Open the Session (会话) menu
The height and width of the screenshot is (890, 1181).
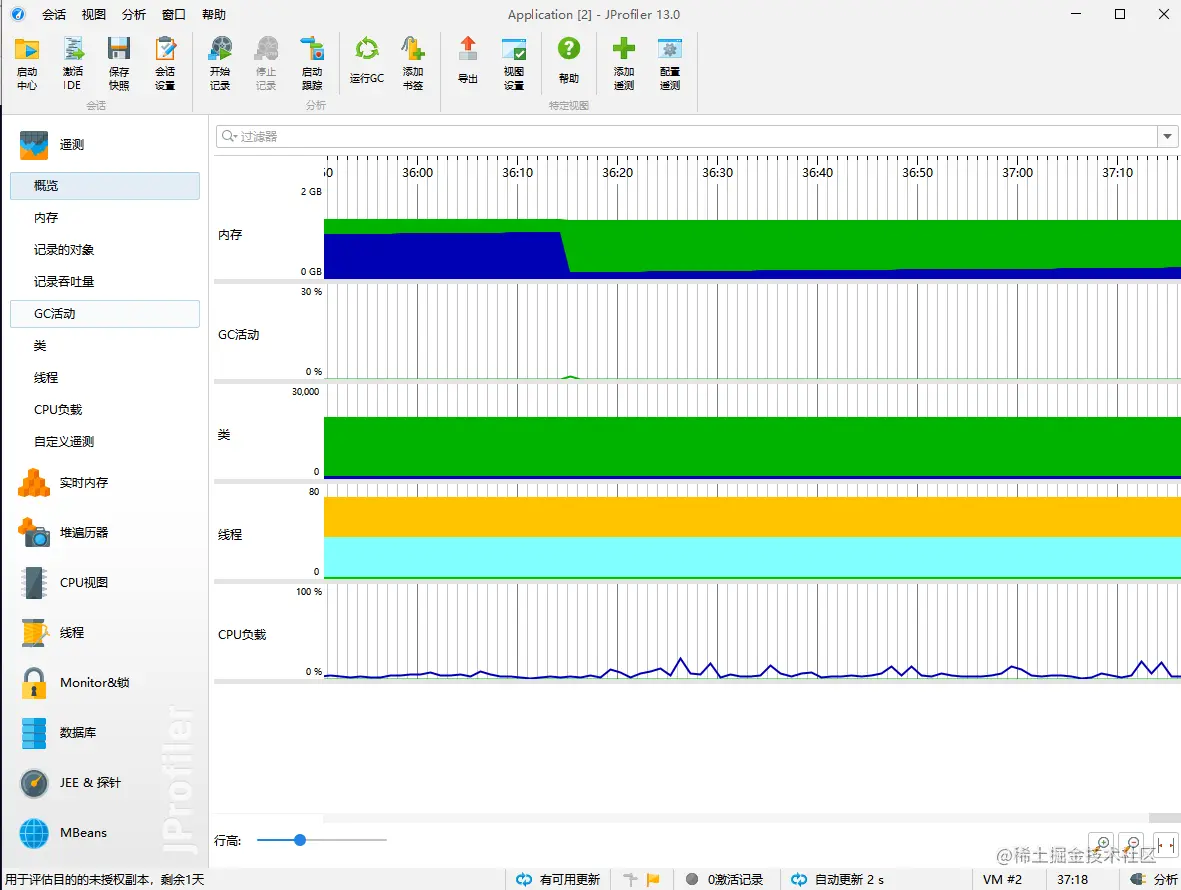click(54, 14)
